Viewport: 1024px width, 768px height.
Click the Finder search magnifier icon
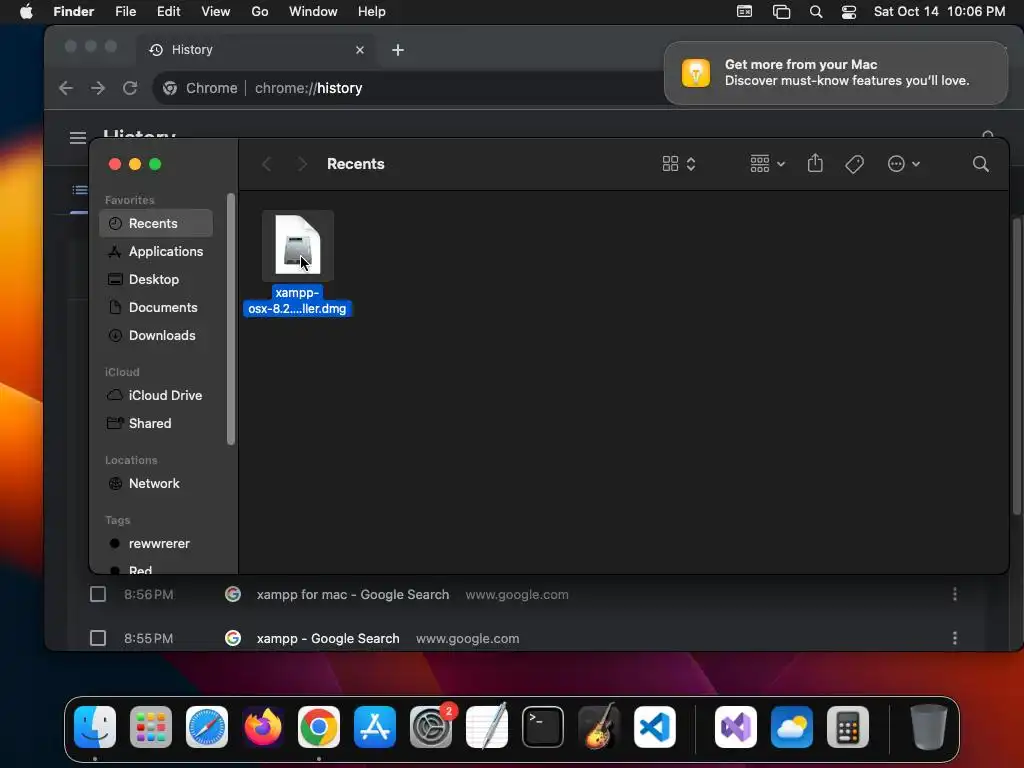(980, 164)
